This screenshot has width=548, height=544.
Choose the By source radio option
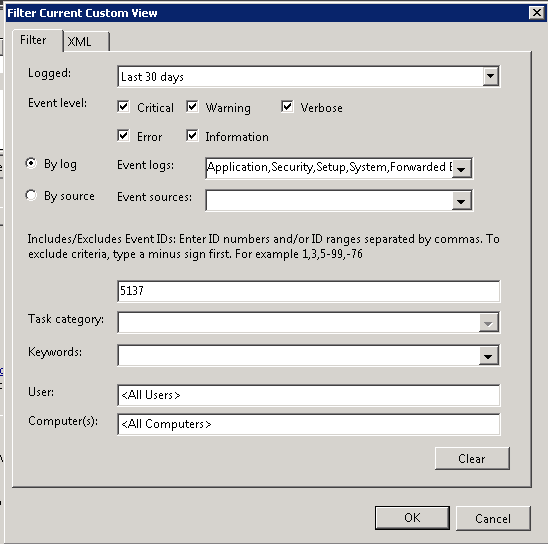pyautogui.click(x=31, y=195)
